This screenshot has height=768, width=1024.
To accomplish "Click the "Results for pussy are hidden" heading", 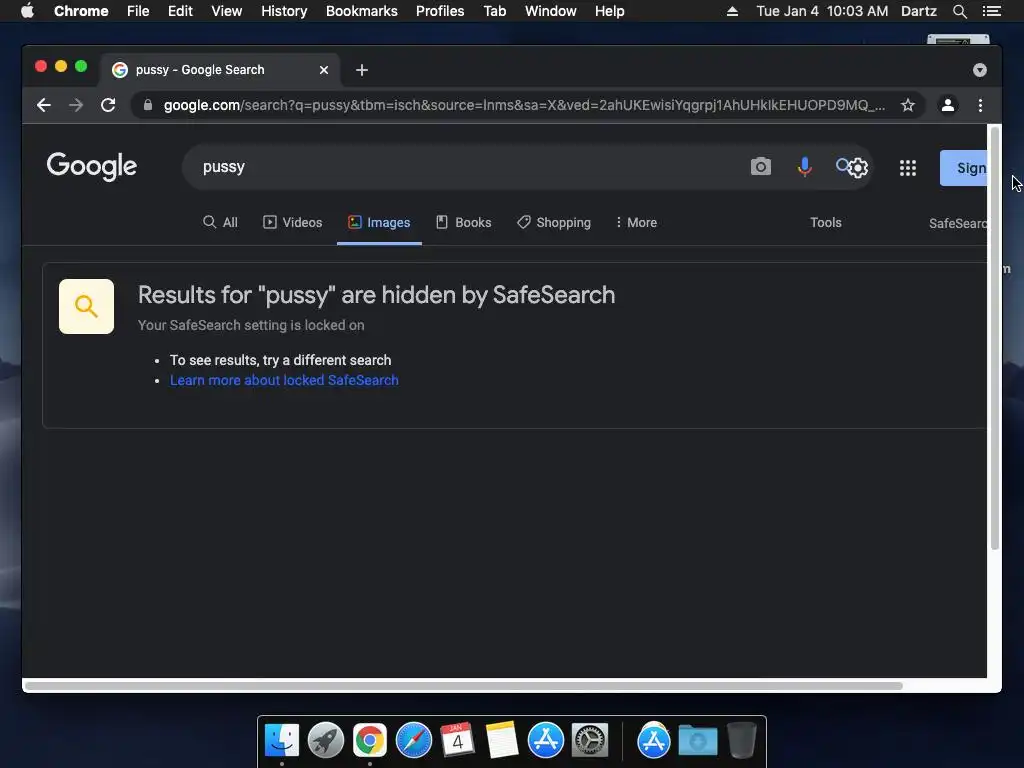I will click(x=376, y=295).
